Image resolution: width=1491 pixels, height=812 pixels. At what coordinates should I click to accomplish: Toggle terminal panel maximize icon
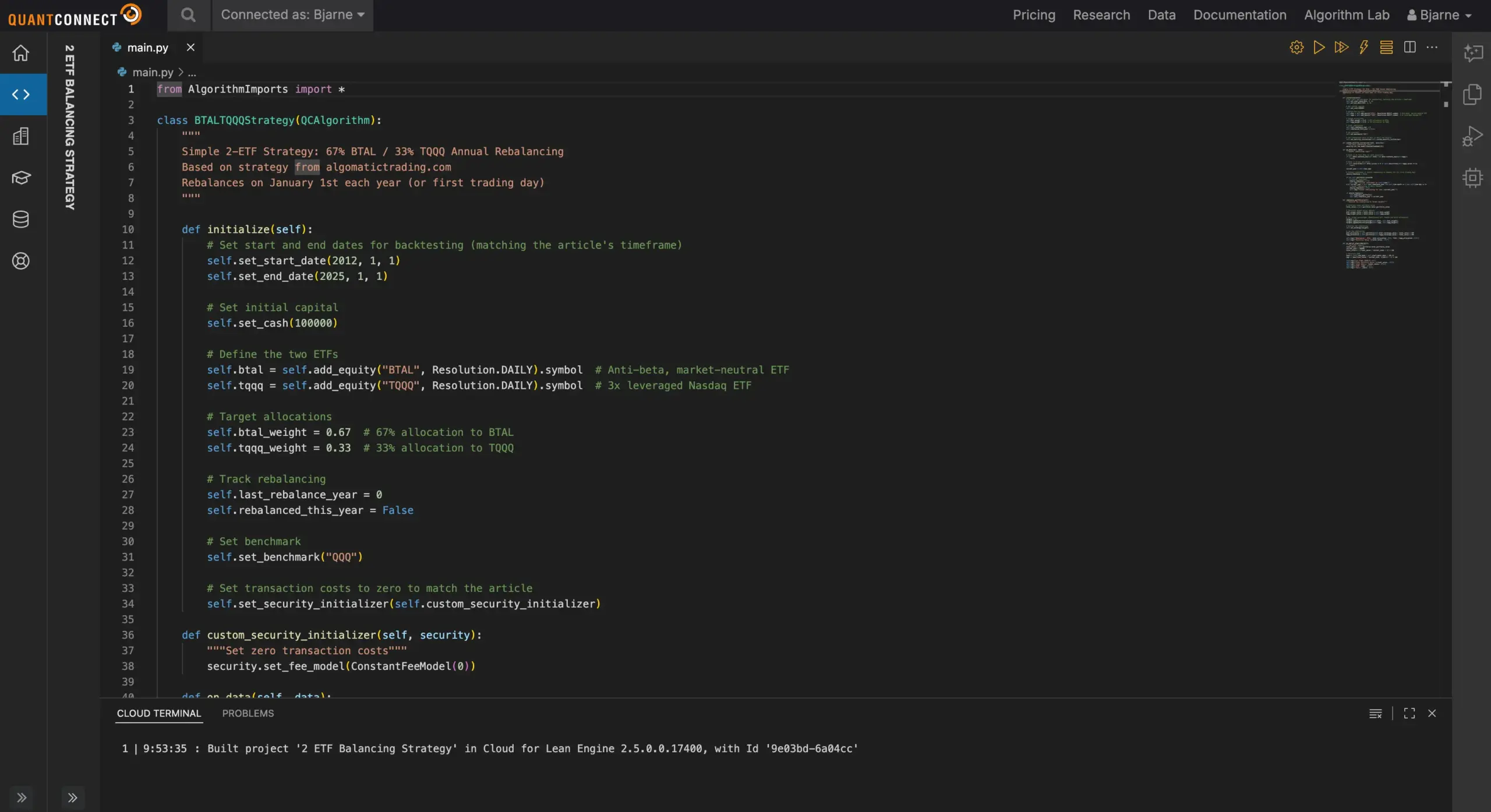point(1409,713)
